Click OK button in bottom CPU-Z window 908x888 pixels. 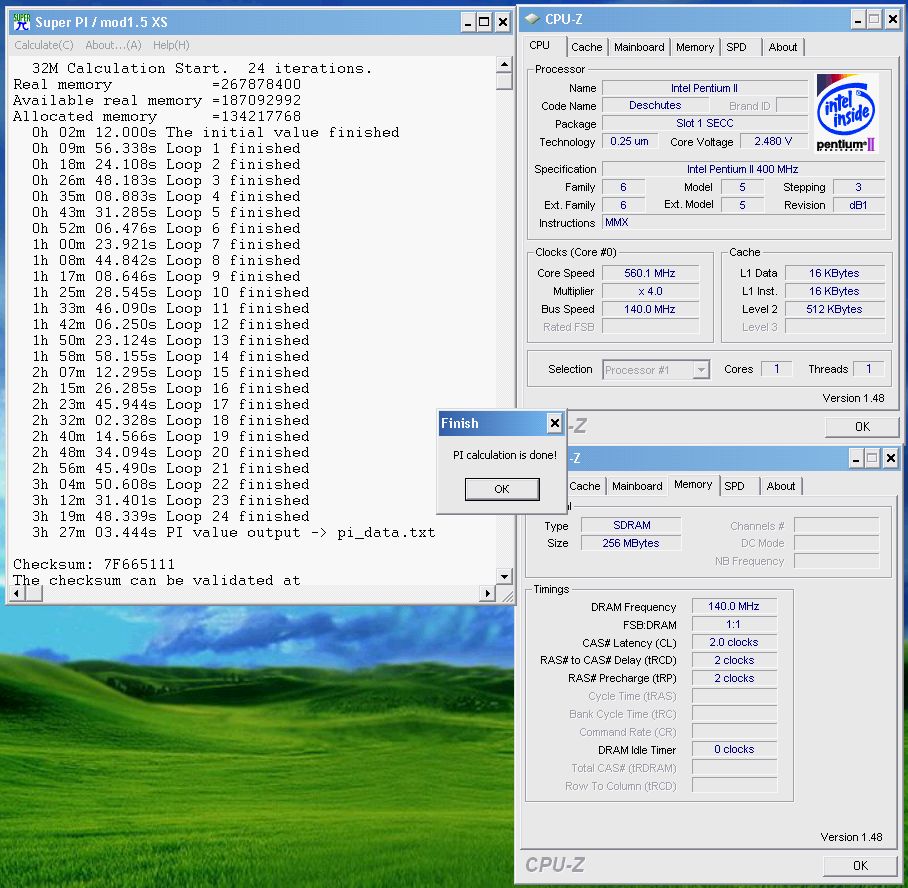[860, 865]
